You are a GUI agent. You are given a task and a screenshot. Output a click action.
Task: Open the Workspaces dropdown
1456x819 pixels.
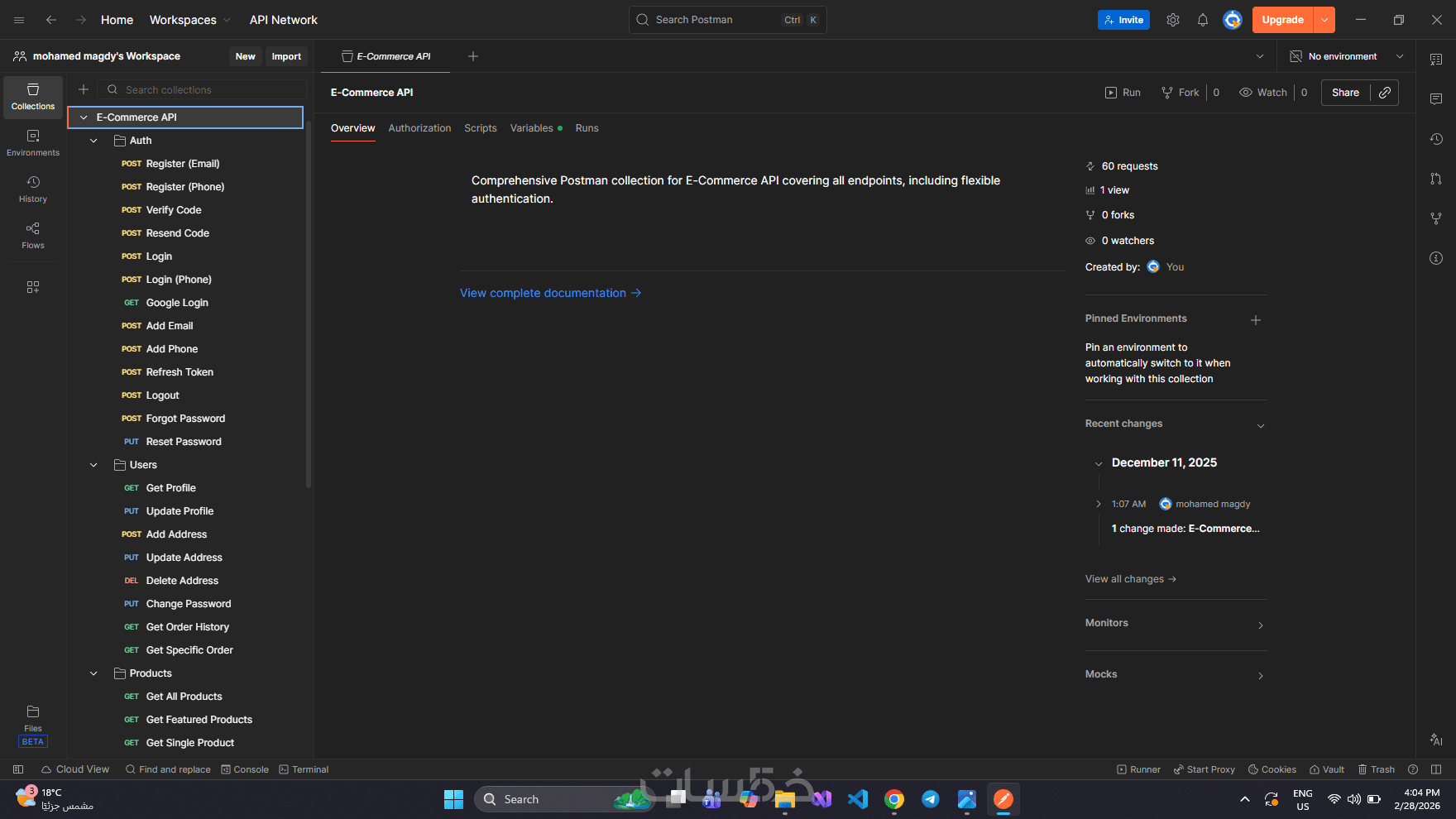pos(190,20)
